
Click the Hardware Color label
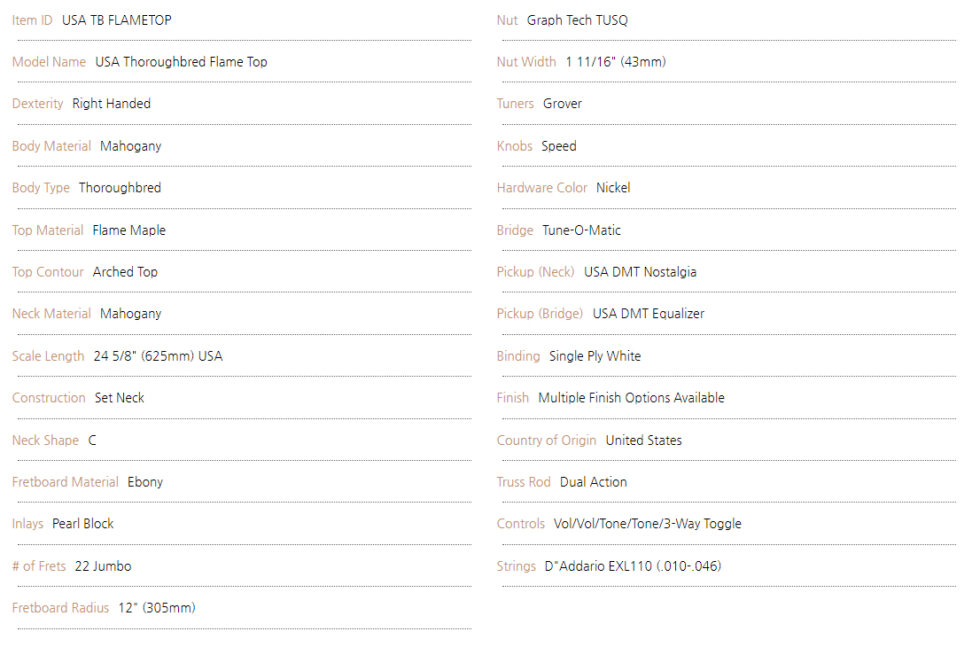click(542, 188)
